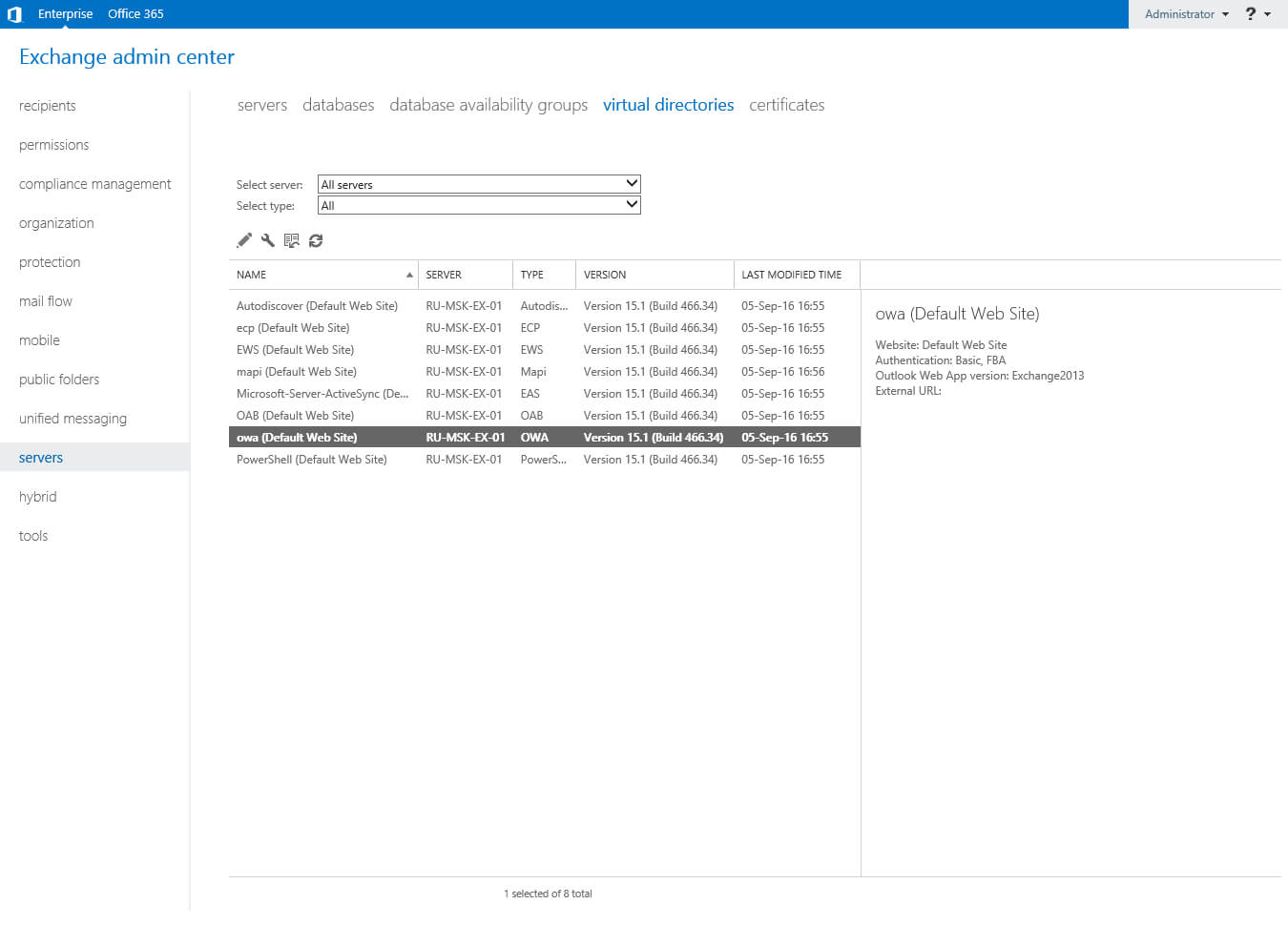This screenshot has height=925, width=1288.
Task: Open the hybrid section
Action: (x=38, y=497)
